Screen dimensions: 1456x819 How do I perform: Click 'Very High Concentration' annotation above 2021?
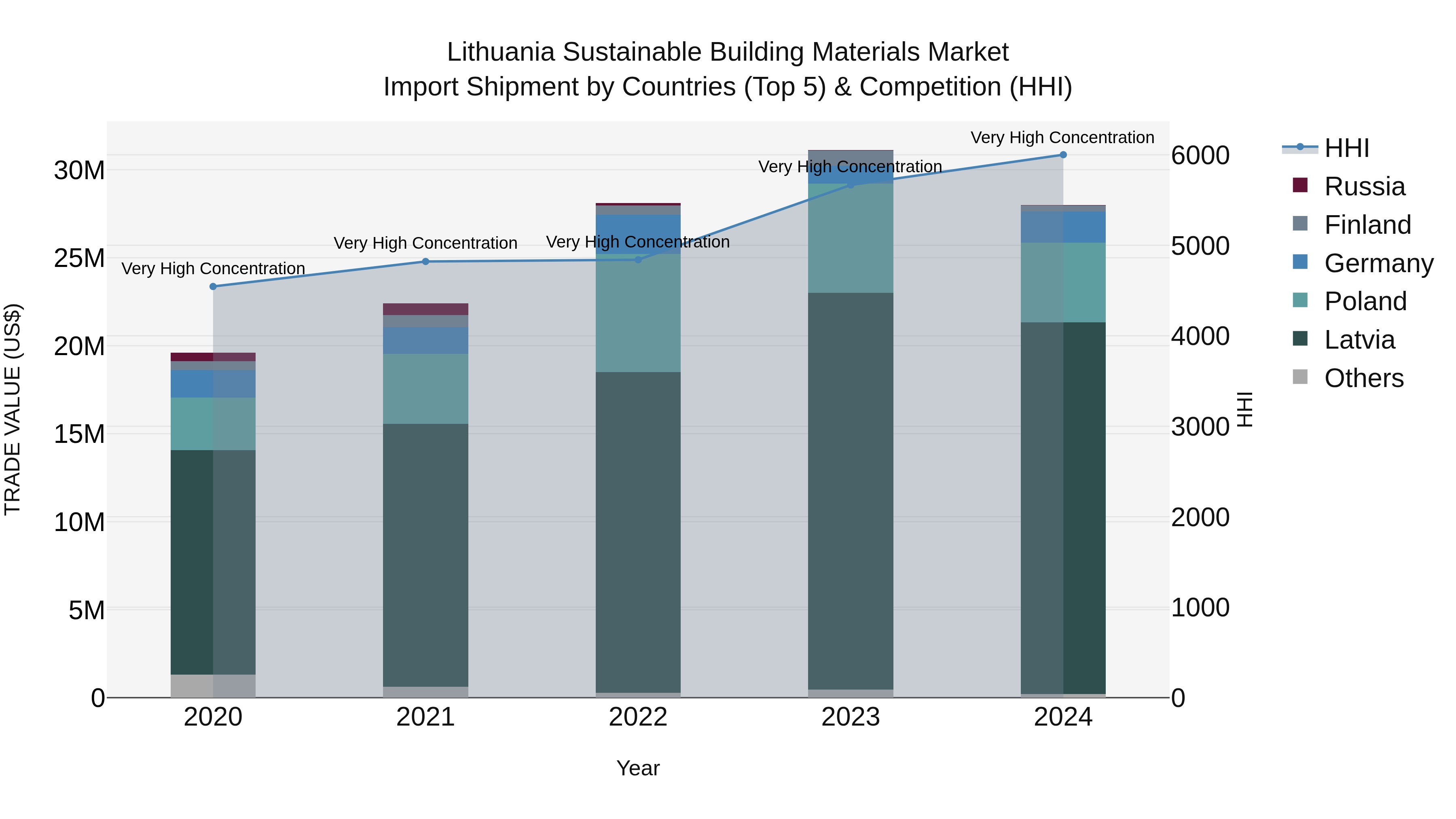click(425, 243)
